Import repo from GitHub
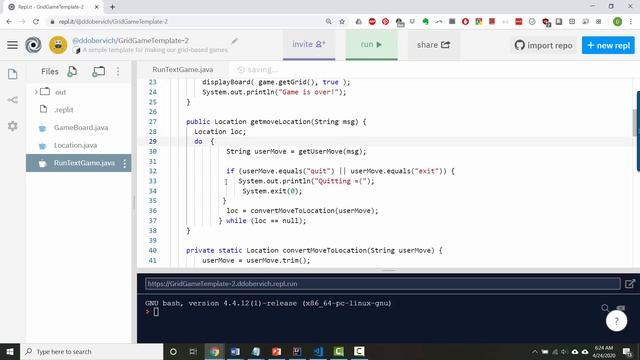The width and height of the screenshot is (640, 360). [543, 45]
